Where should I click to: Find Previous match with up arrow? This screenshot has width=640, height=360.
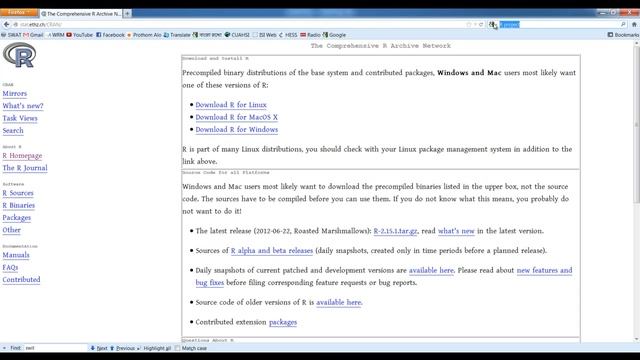point(122,348)
